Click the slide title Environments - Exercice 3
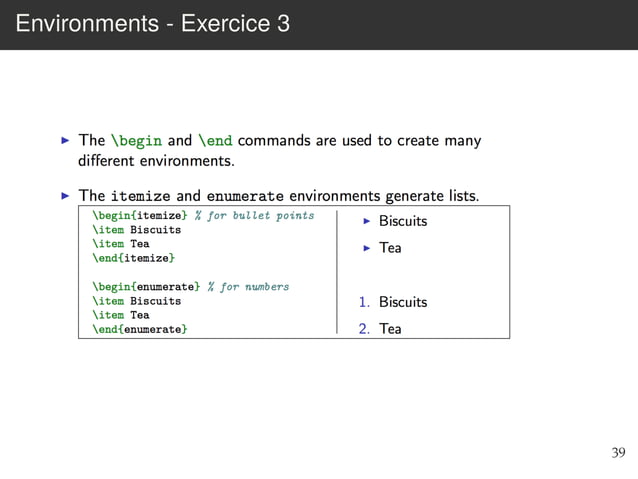638x479 pixels. coord(153,23)
